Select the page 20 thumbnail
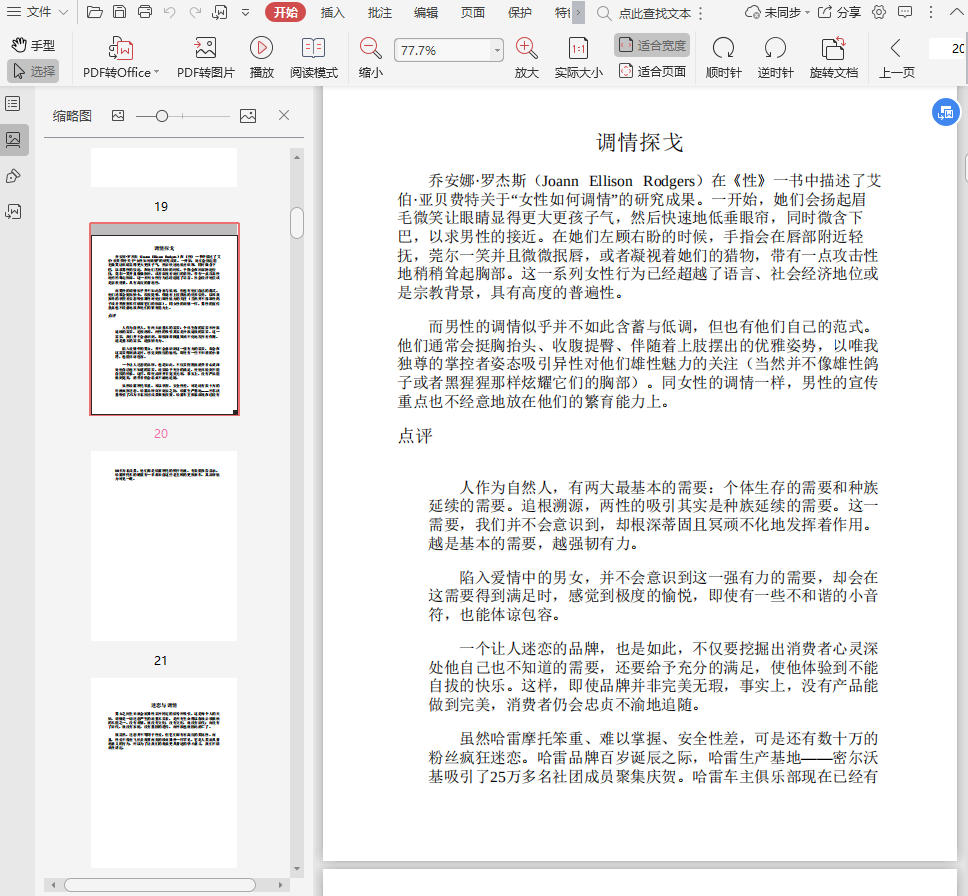The height and width of the screenshot is (896, 968). coord(164,319)
